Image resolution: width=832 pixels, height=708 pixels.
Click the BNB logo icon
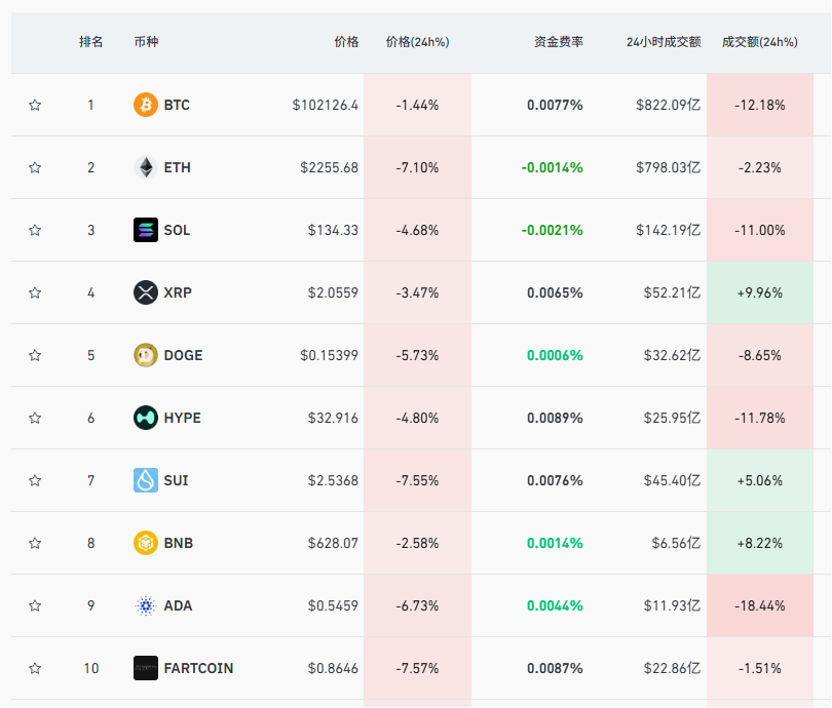click(x=146, y=543)
